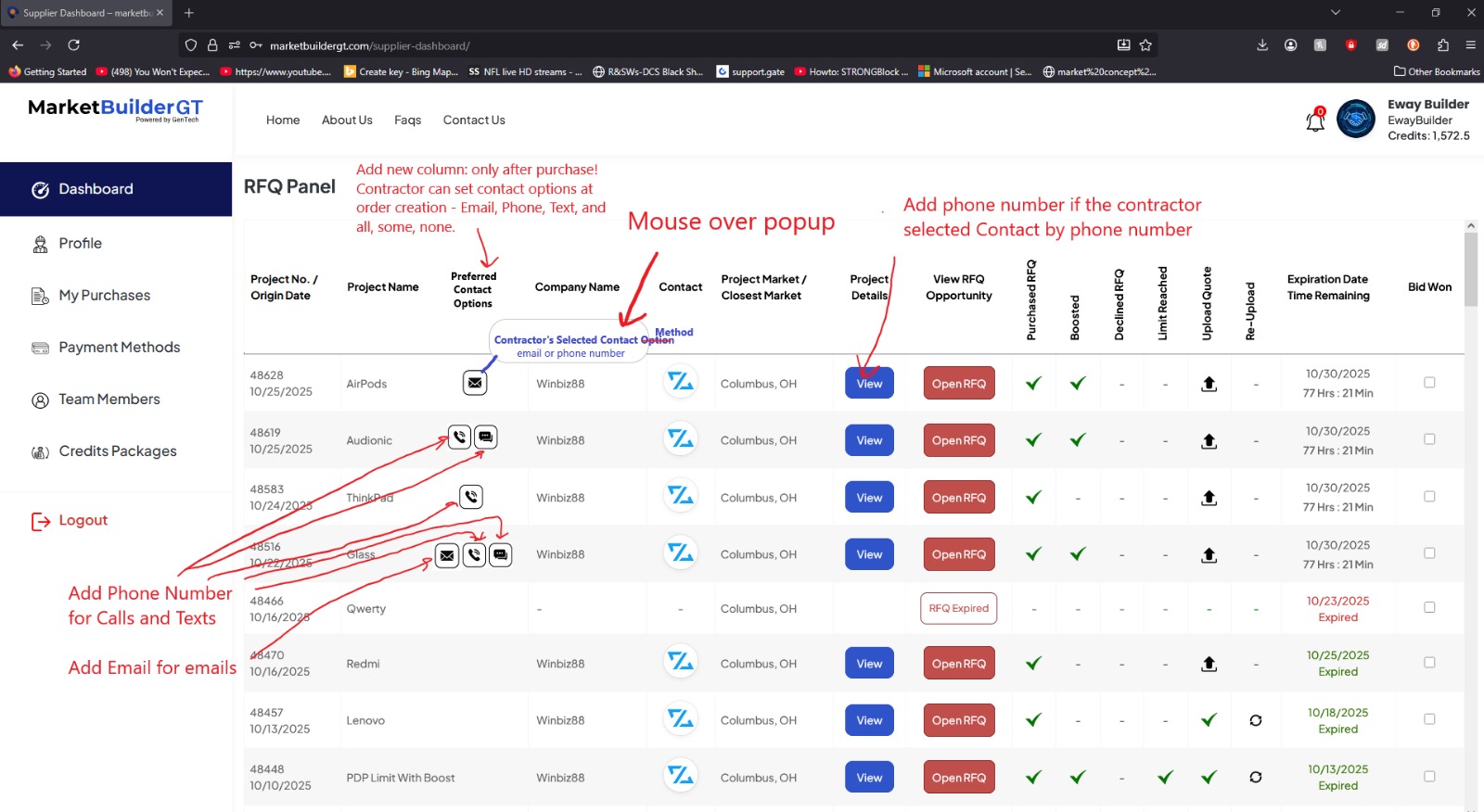This screenshot has width=1484, height=812.
Task: Open Other Bookmarks folder
Action: click(x=1437, y=71)
